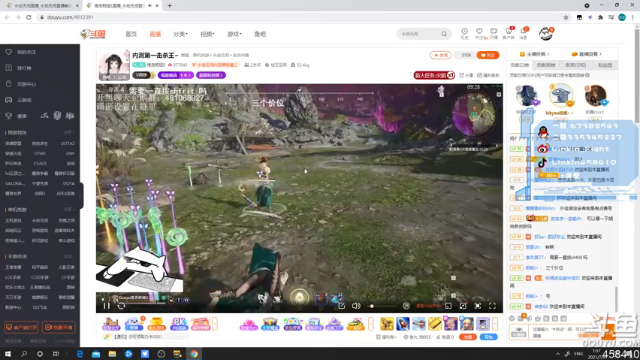Expand the first activity icons group arrow
Image resolution: width=640 pixels, height=360 pixels.
pos(215,324)
